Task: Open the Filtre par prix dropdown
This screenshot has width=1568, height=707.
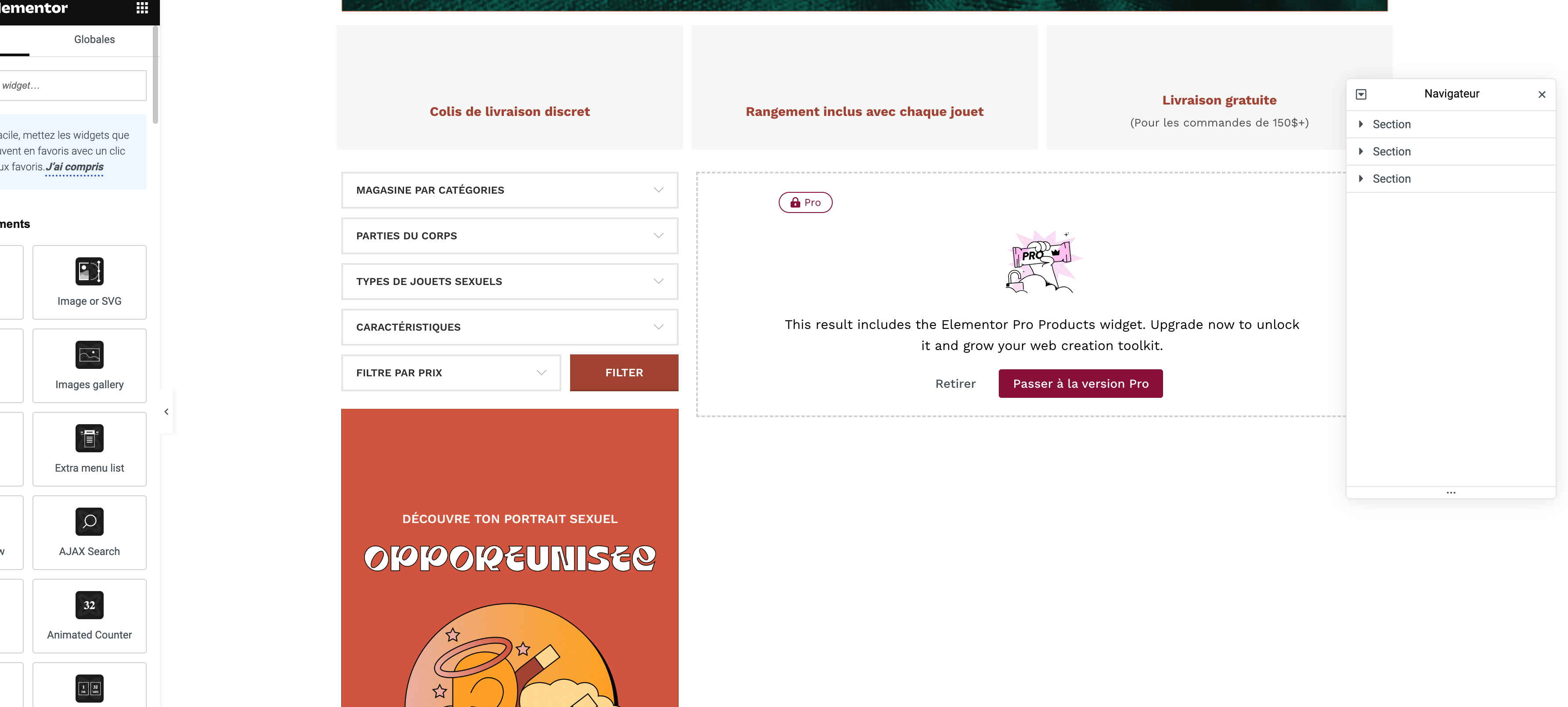Action: pos(451,373)
